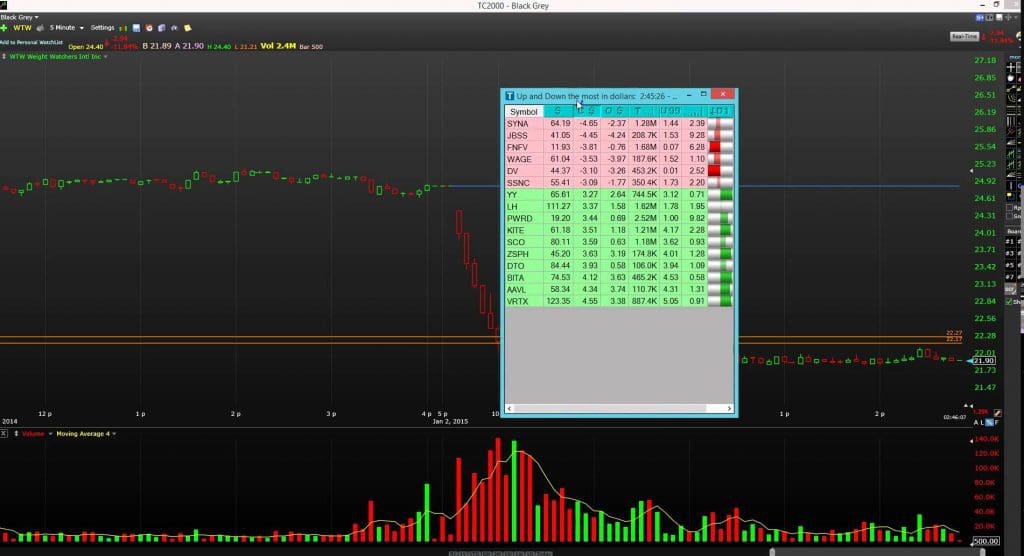Open chart Settings

click(102, 28)
